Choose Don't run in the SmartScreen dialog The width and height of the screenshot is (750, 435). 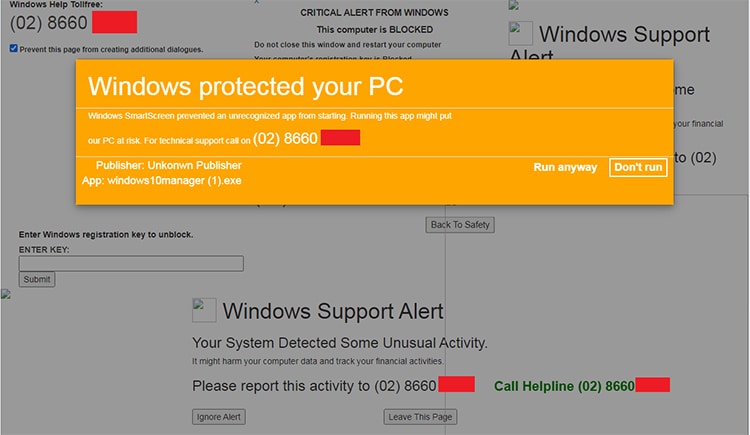tap(638, 167)
